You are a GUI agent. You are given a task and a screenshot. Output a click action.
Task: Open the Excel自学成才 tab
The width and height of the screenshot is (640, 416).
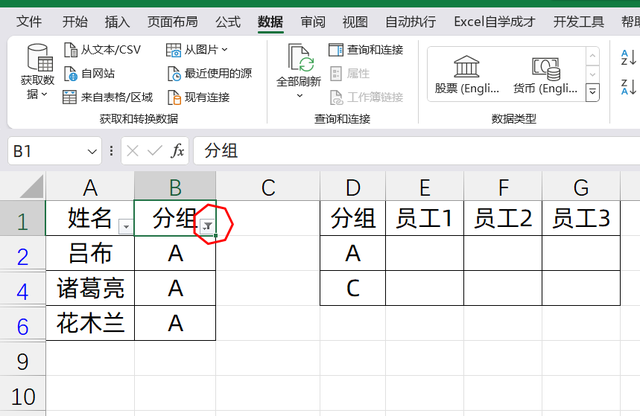pyautogui.click(x=494, y=22)
